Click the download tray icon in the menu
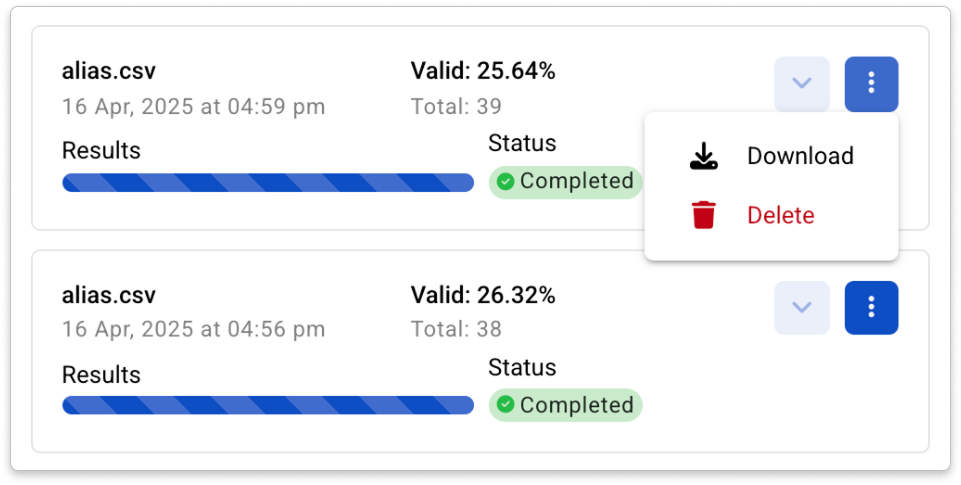 (x=704, y=156)
